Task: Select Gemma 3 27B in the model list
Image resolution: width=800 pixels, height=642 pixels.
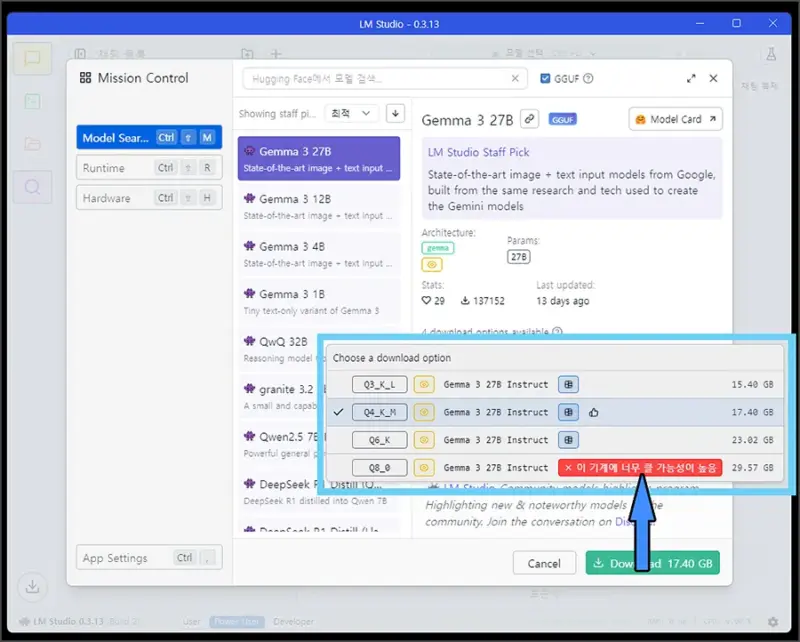Action: coord(319,158)
